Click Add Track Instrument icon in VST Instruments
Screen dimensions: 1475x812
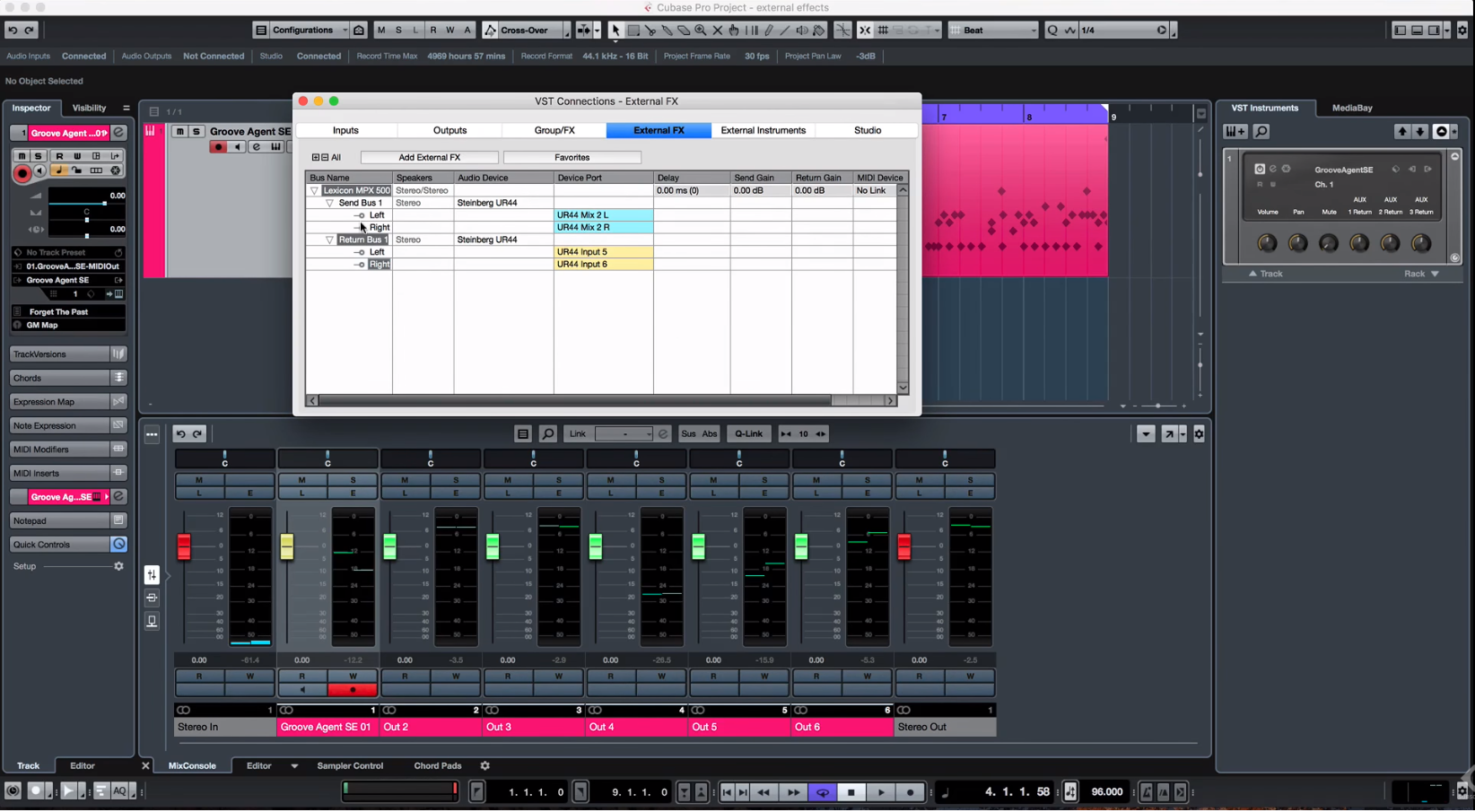[1235, 132]
